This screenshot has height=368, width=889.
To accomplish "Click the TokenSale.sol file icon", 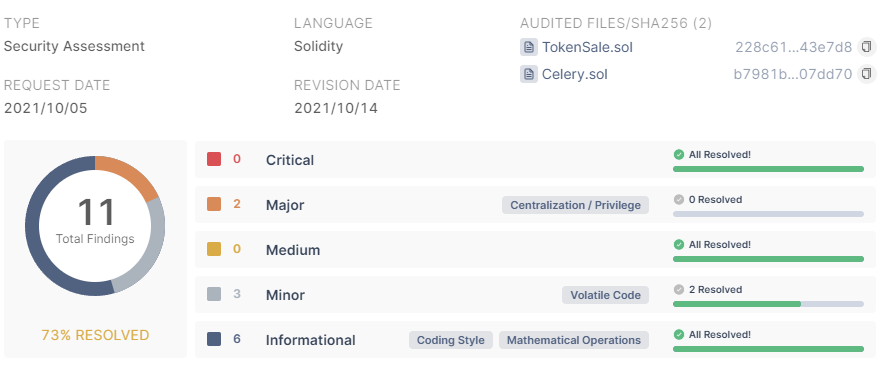I will coord(529,47).
